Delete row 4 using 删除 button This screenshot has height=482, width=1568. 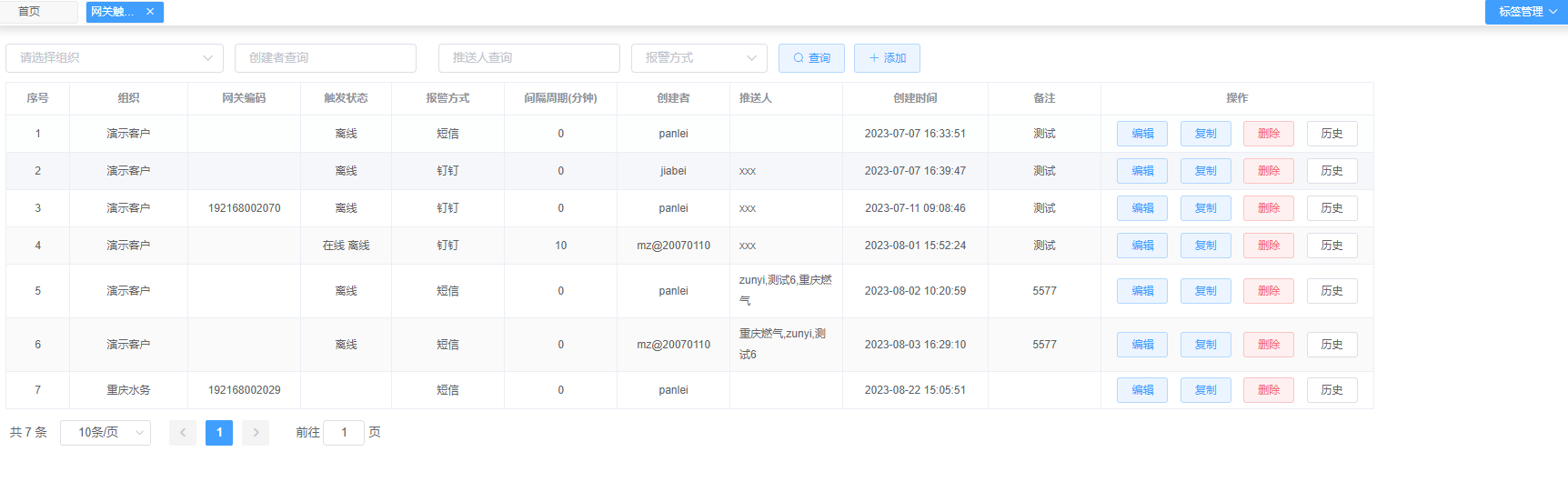(x=1268, y=246)
